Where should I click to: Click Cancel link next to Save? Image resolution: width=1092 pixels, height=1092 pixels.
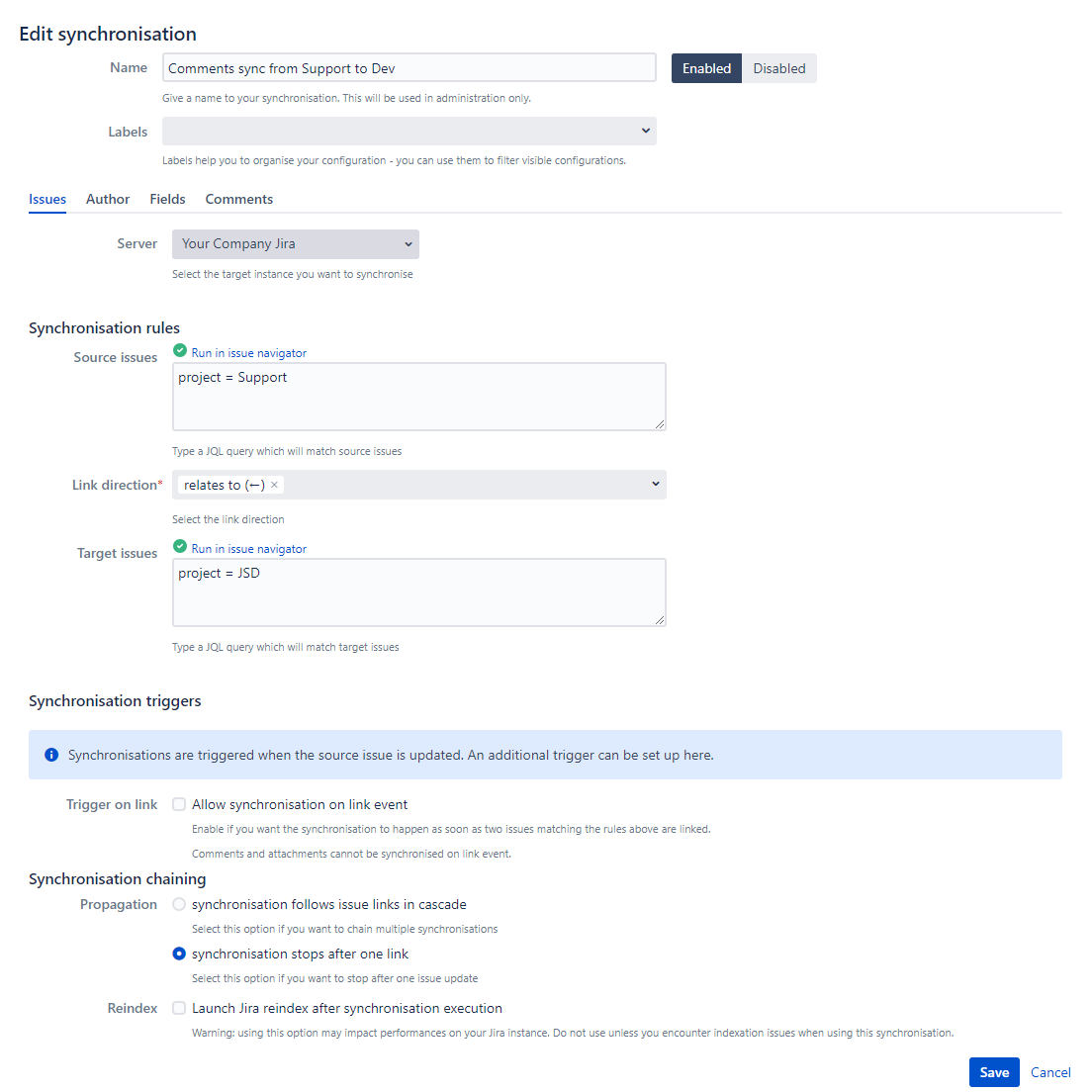(x=1050, y=1072)
